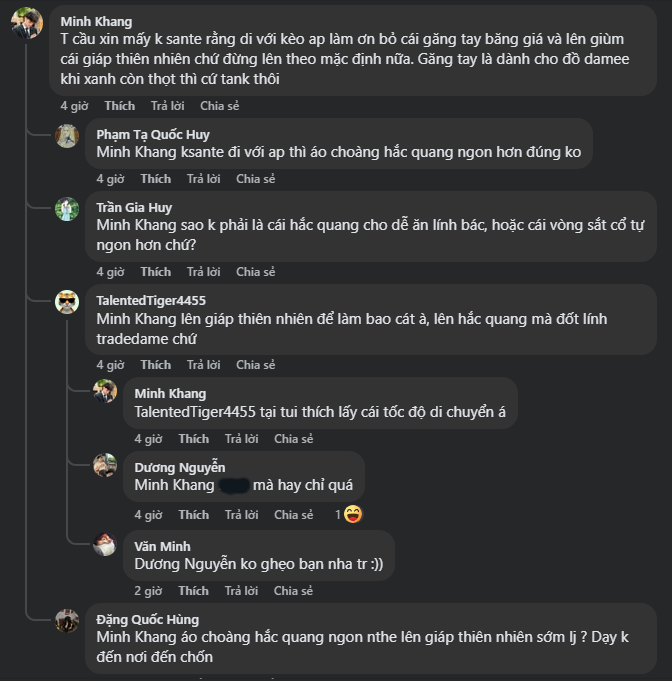Share Dương Nguyễn's reply via Chia sẻ

click(293, 515)
